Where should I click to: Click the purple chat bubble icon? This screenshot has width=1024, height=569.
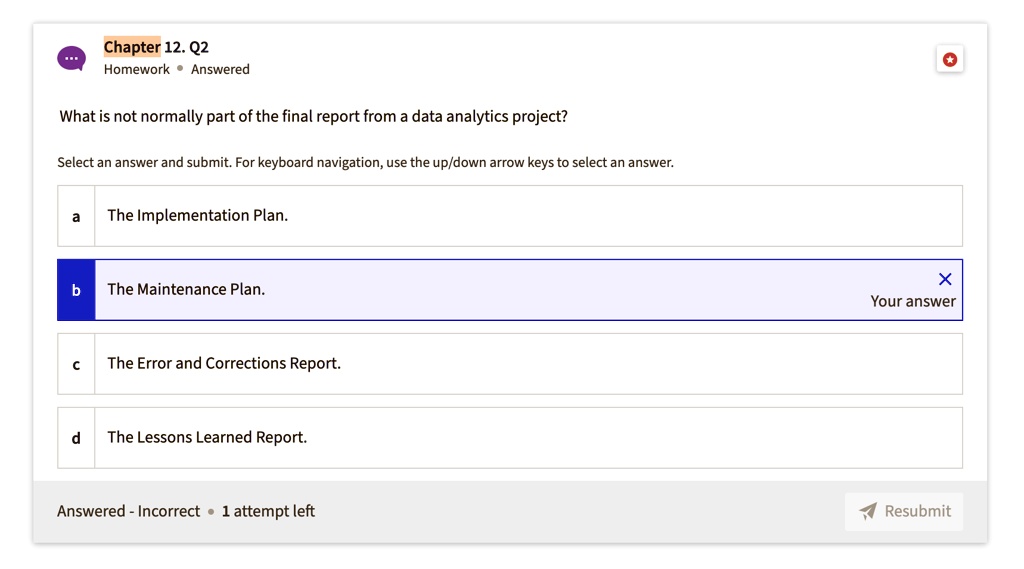click(x=71, y=59)
